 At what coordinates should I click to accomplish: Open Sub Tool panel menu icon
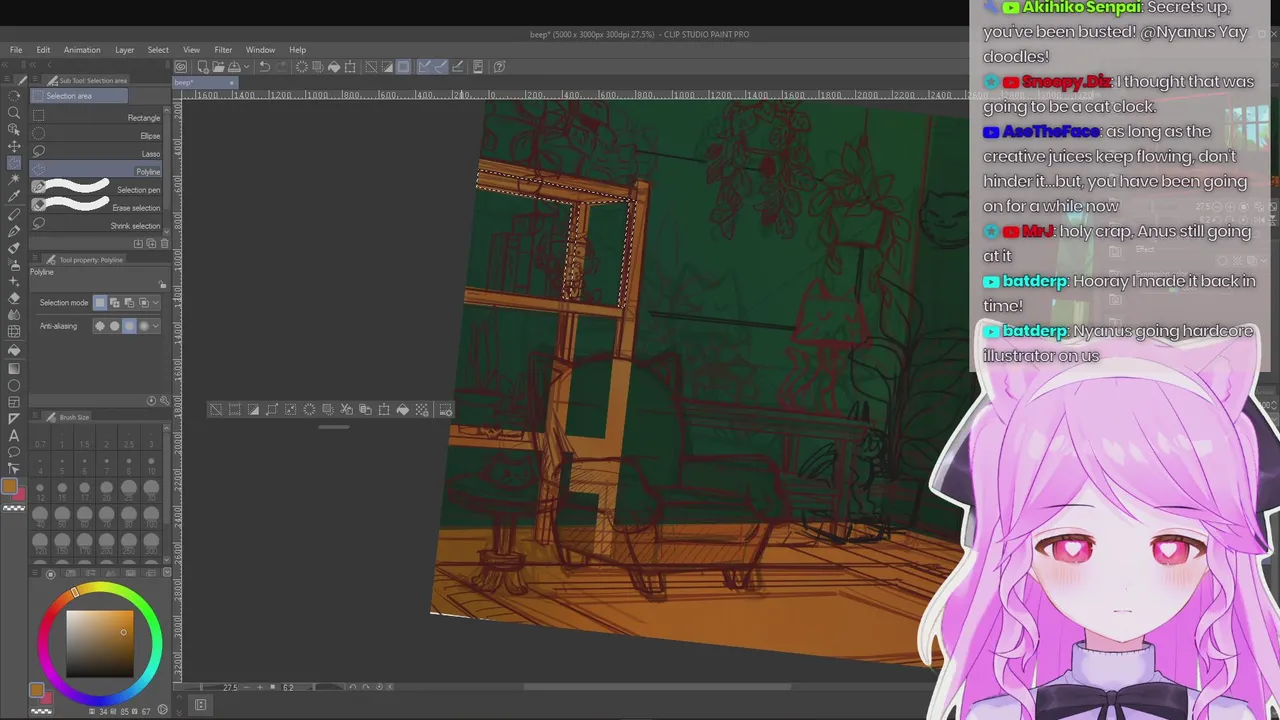(x=35, y=79)
